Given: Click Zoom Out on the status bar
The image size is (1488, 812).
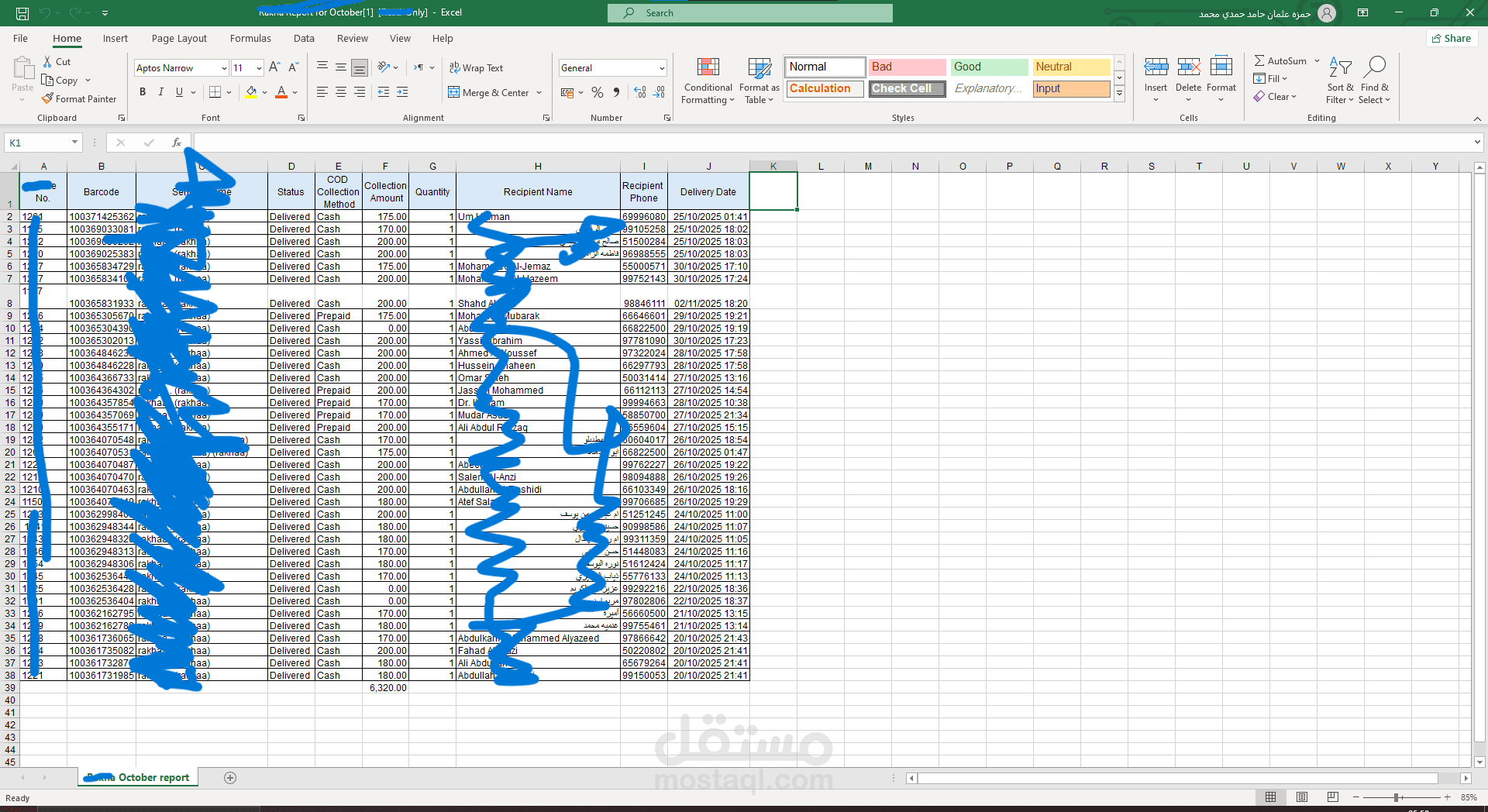Looking at the screenshot, I should [x=1356, y=797].
